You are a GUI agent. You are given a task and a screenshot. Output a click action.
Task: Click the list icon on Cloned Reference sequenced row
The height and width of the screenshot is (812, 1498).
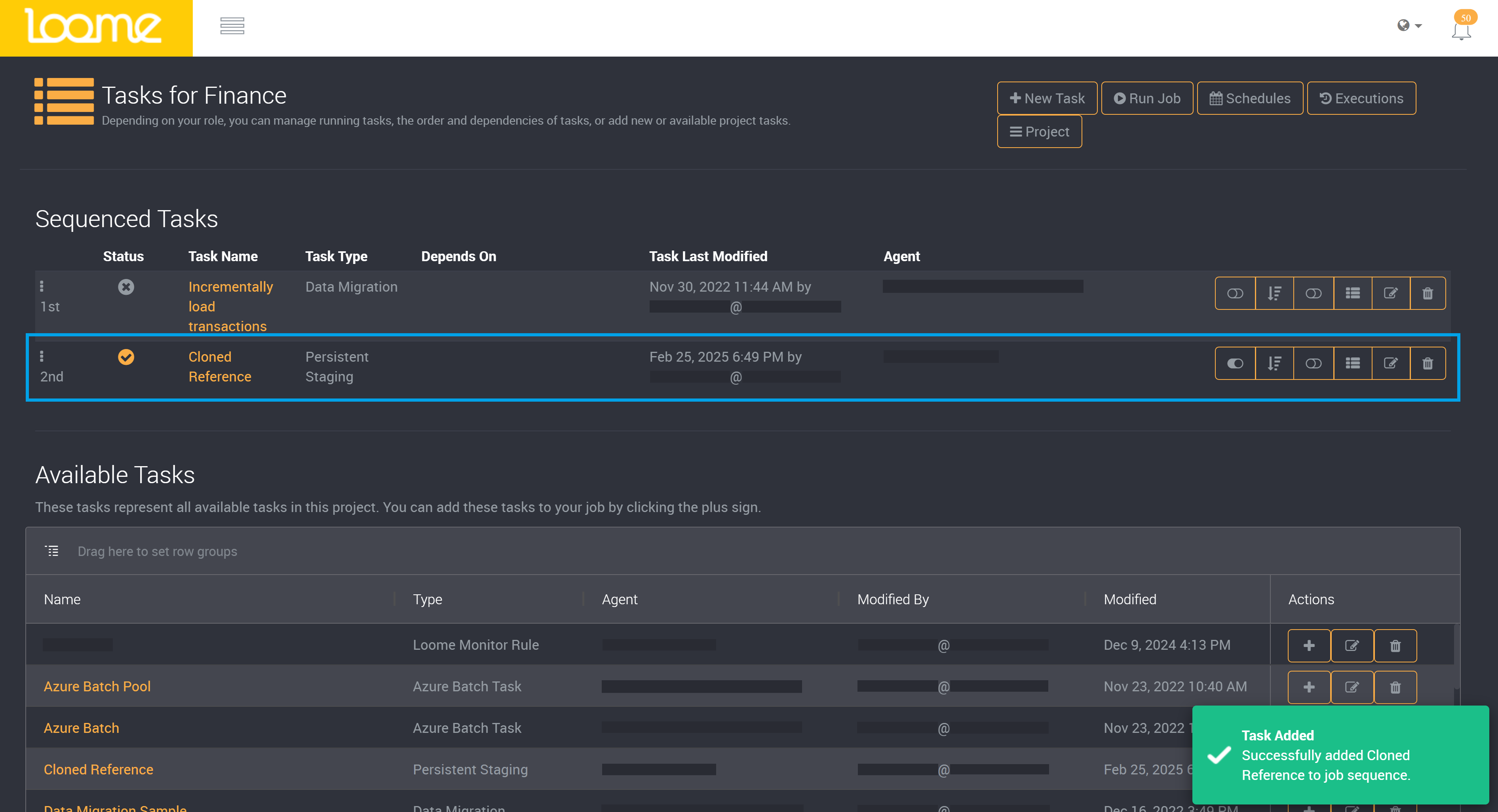tap(1353, 363)
